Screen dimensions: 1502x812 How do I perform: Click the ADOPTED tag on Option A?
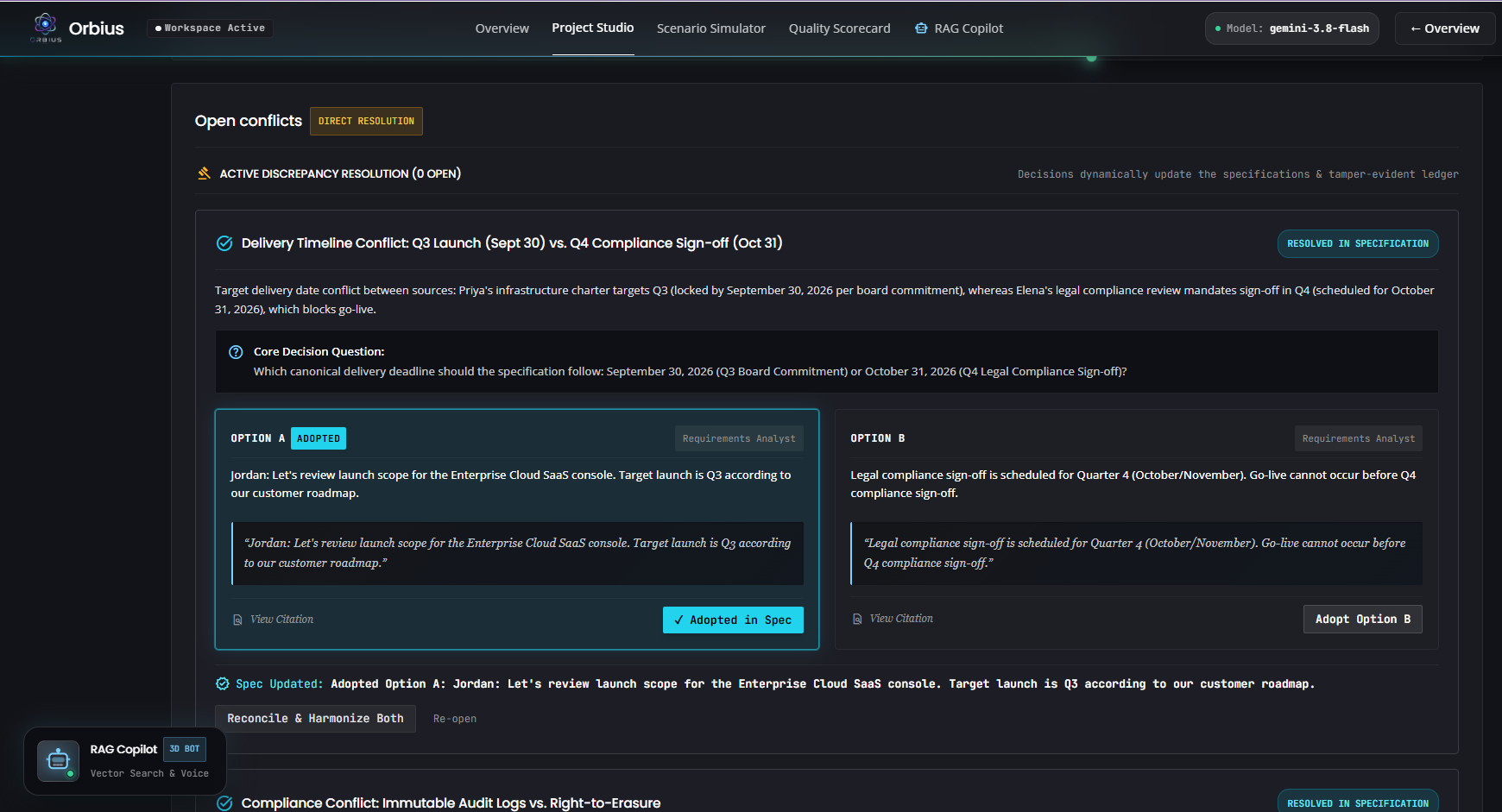pyautogui.click(x=319, y=438)
